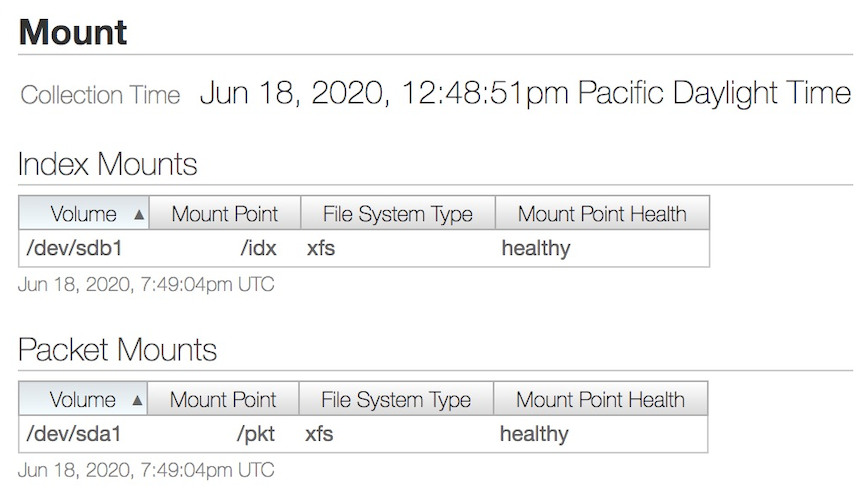Sort Index Mounts by Mount Point Health
Screen dimensions: 864x500
(x=602, y=213)
